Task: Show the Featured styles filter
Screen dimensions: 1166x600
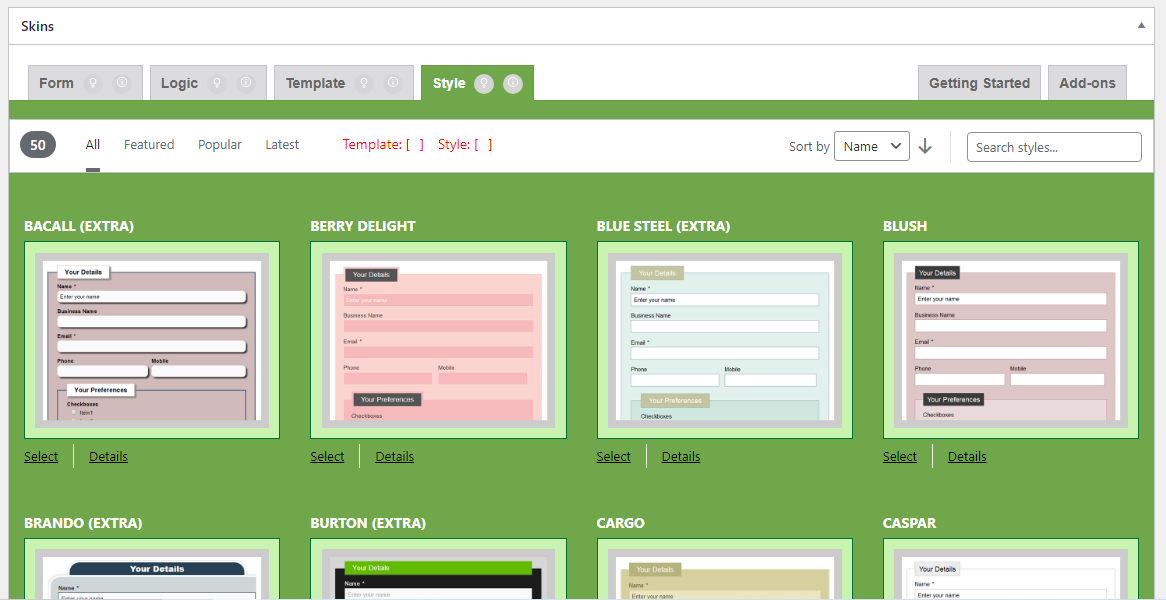Action: (149, 145)
